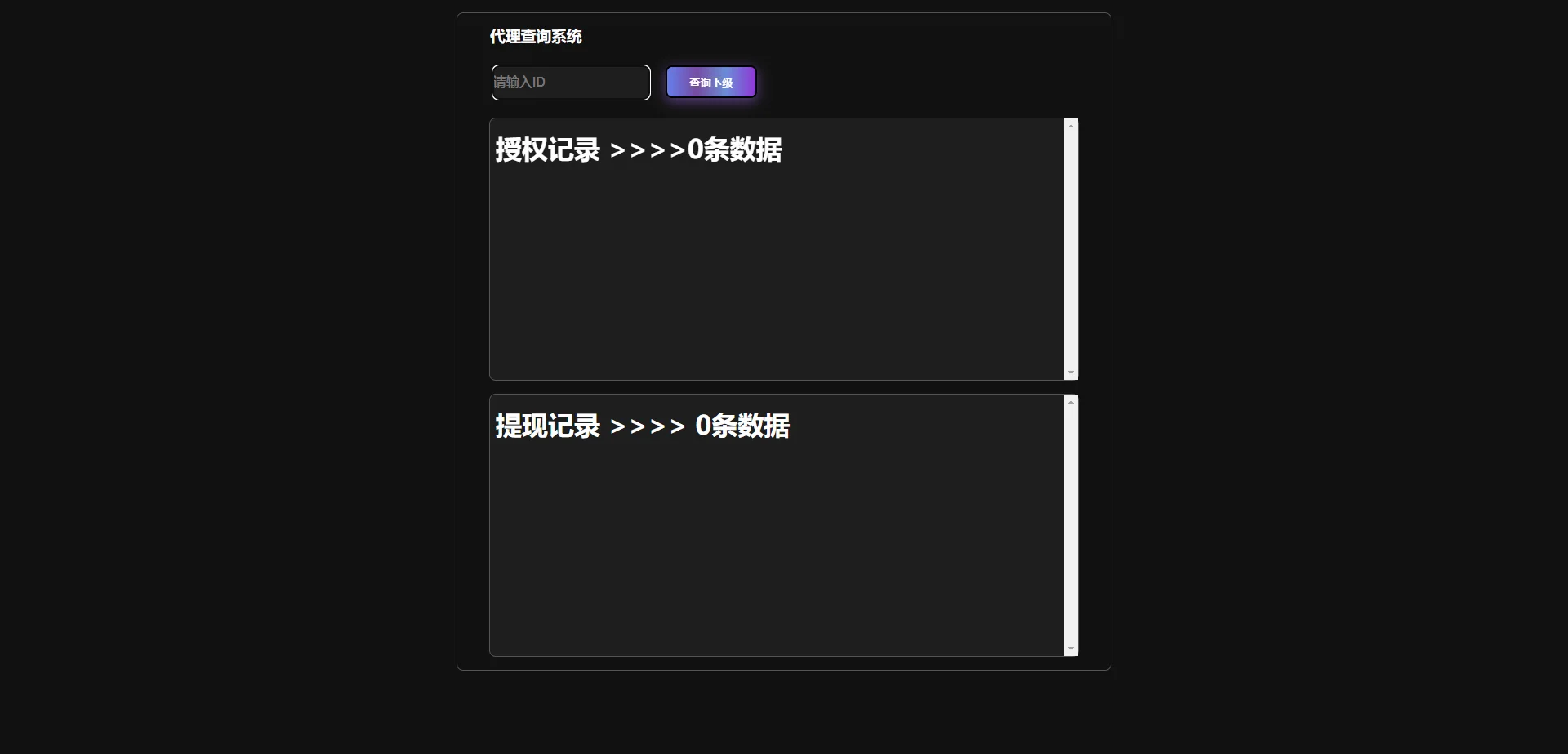1568x754 pixels.
Task: Click the 请输入ID input field
Action: 571,83
